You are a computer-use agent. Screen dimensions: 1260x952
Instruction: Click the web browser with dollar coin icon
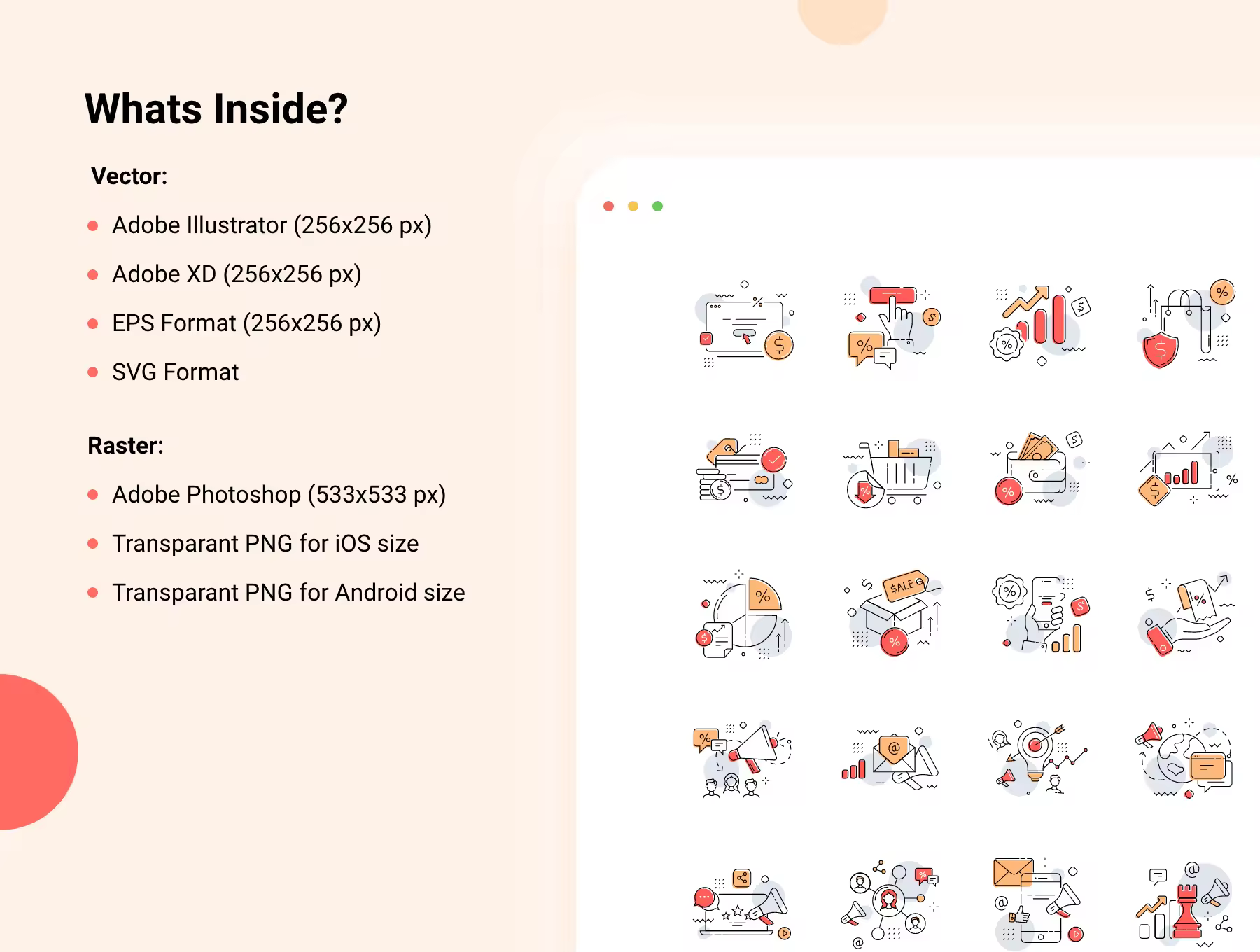click(745, 324)
